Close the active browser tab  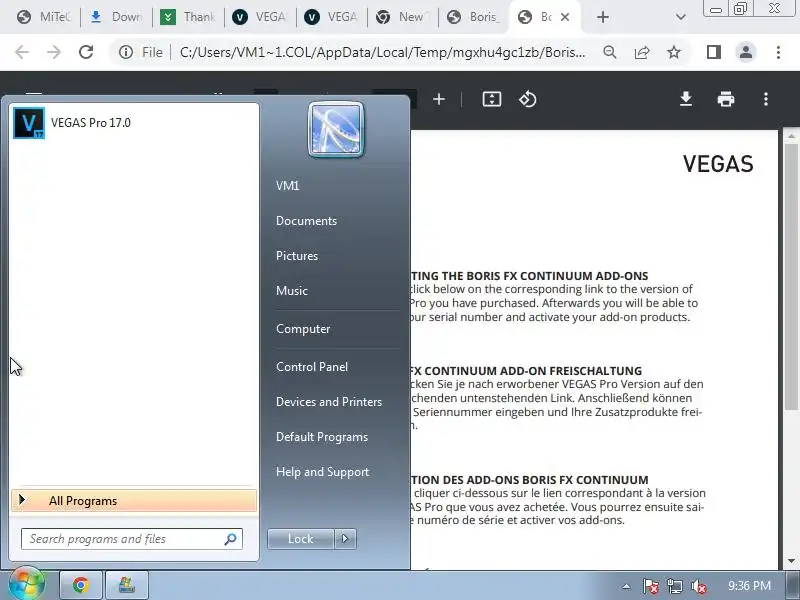[x=565, y=17]
